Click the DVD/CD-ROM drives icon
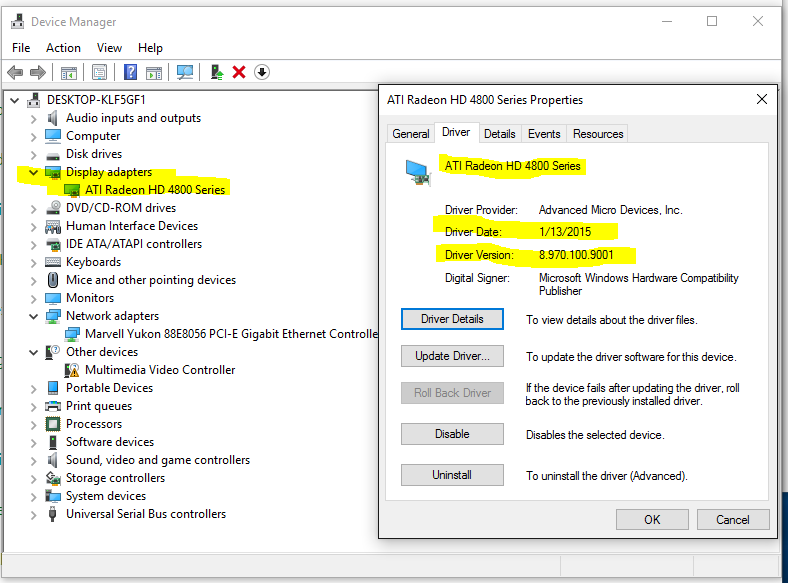The width and height of the screenshot is (788, 583). (53, 208)
